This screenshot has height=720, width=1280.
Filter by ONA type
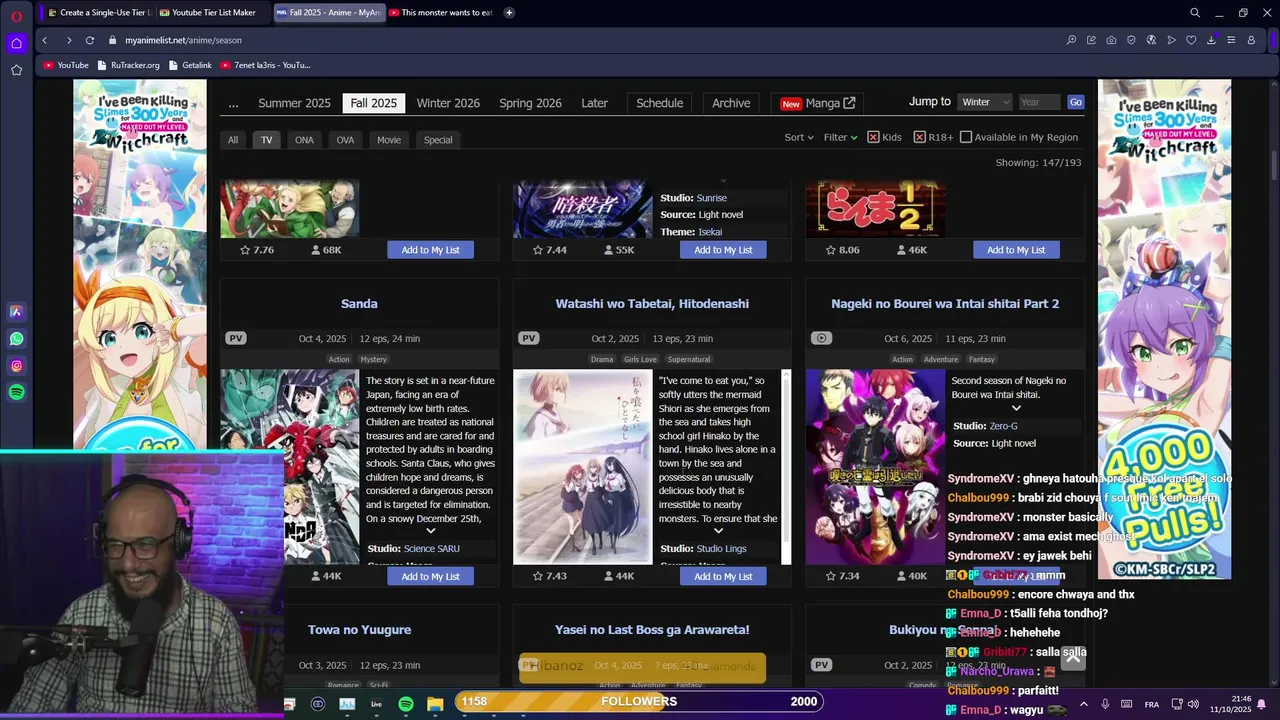click(x=304, y=140)
